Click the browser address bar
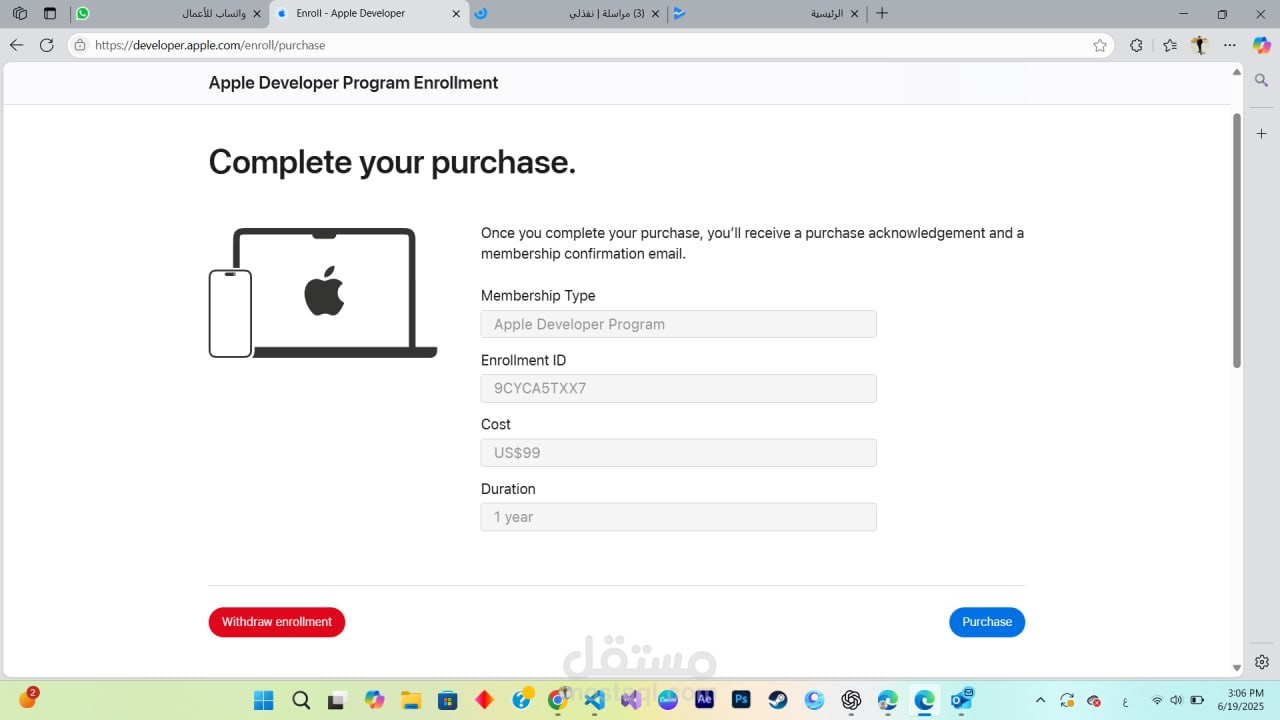 (x=400, y=45)
